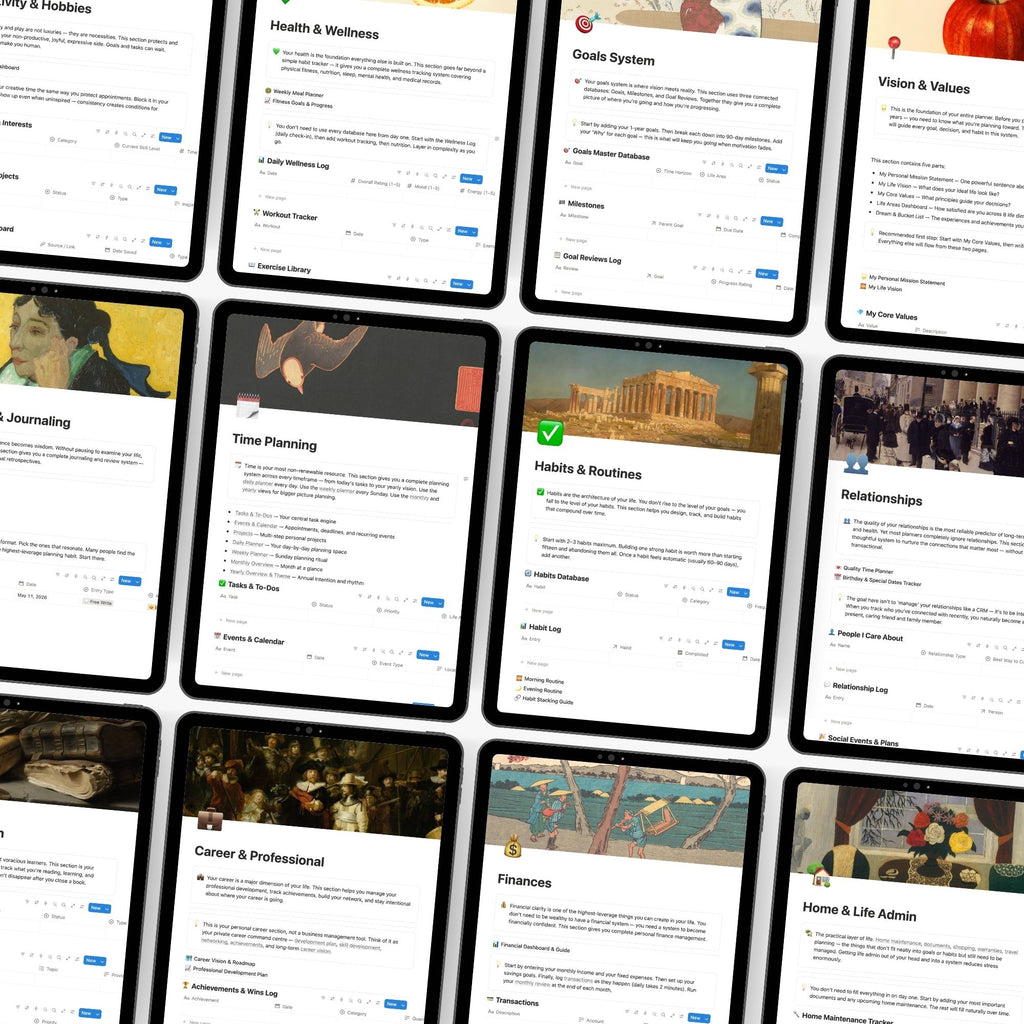Screen dimensions: 1024x1024
Task: Click the money bag page icon on Finances
Action: 513,848
